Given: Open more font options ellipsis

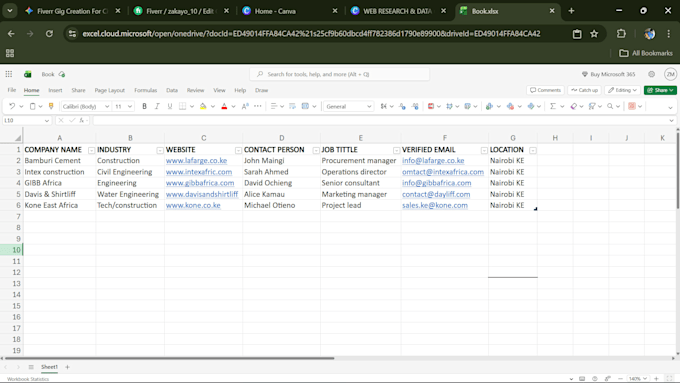Looking at the screenshot, I should 258,106.
